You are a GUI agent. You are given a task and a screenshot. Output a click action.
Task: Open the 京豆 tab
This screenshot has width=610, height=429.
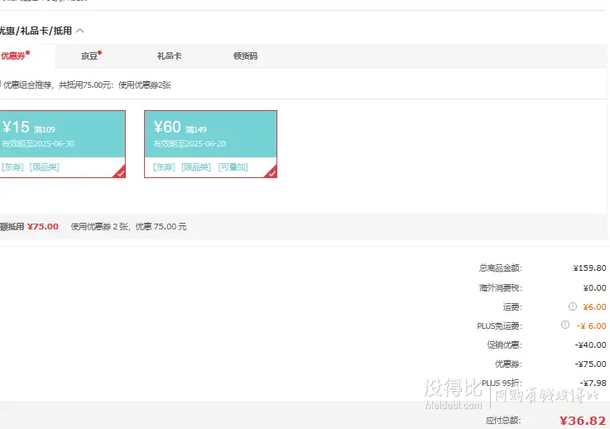tap(91, 56)
